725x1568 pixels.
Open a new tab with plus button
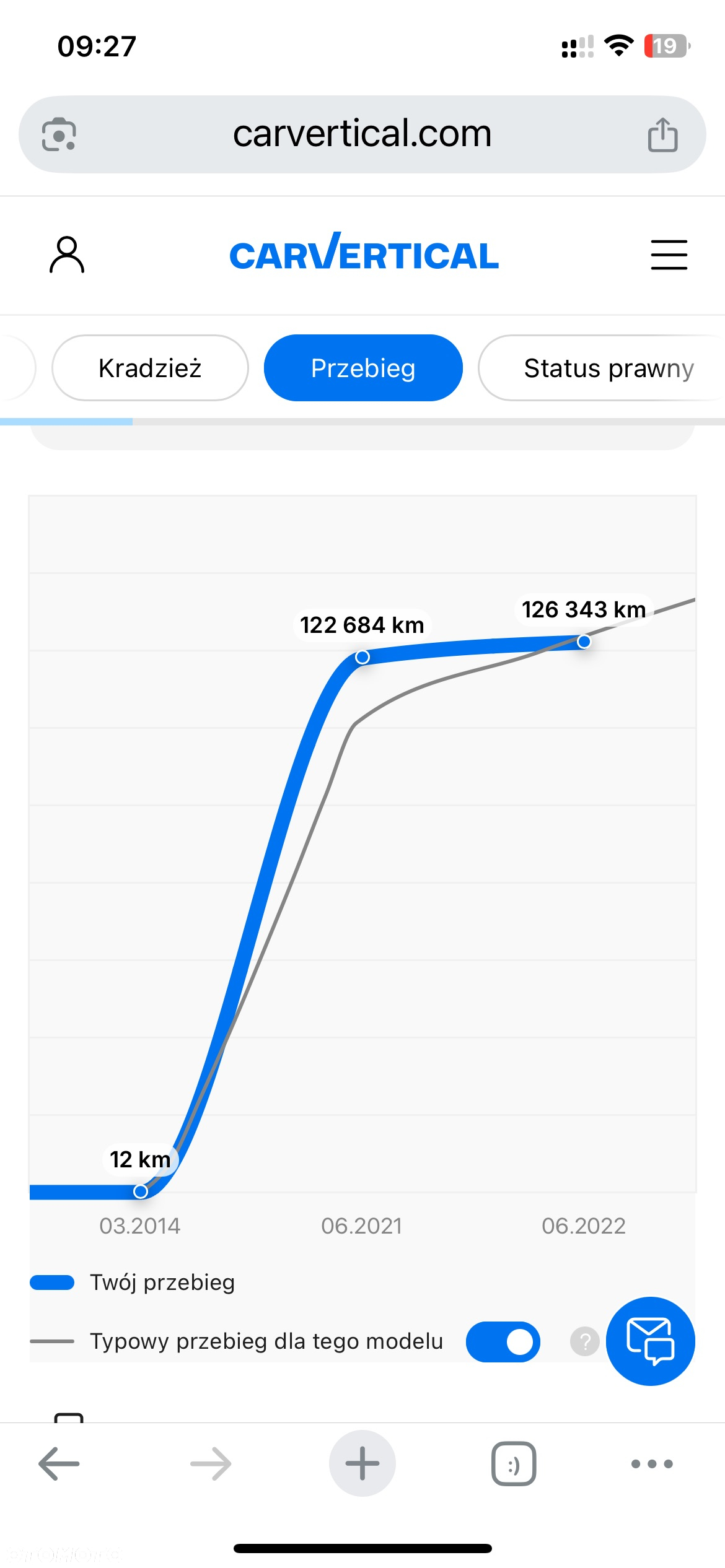362,1463
